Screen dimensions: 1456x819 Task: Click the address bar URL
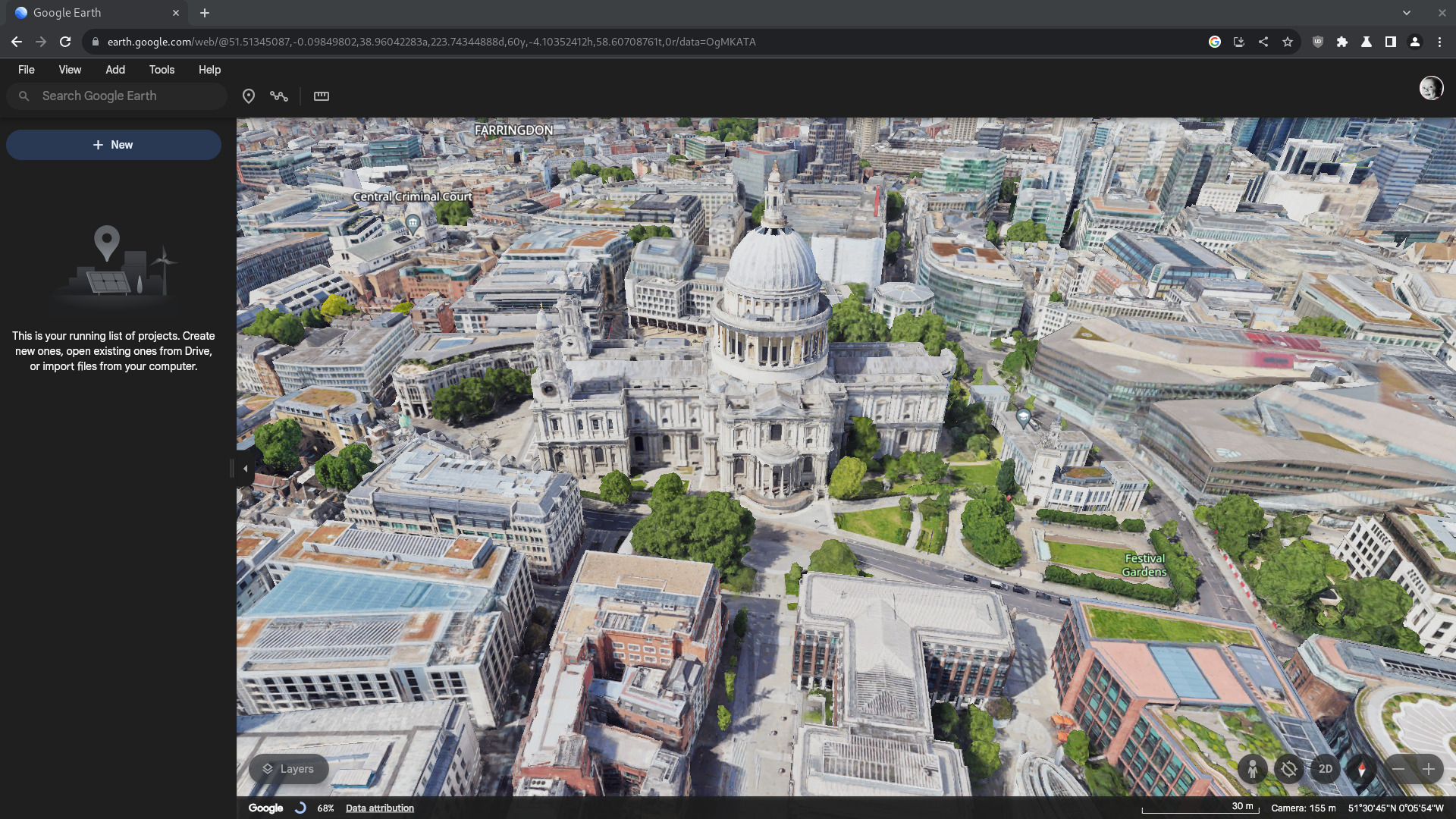431,42
